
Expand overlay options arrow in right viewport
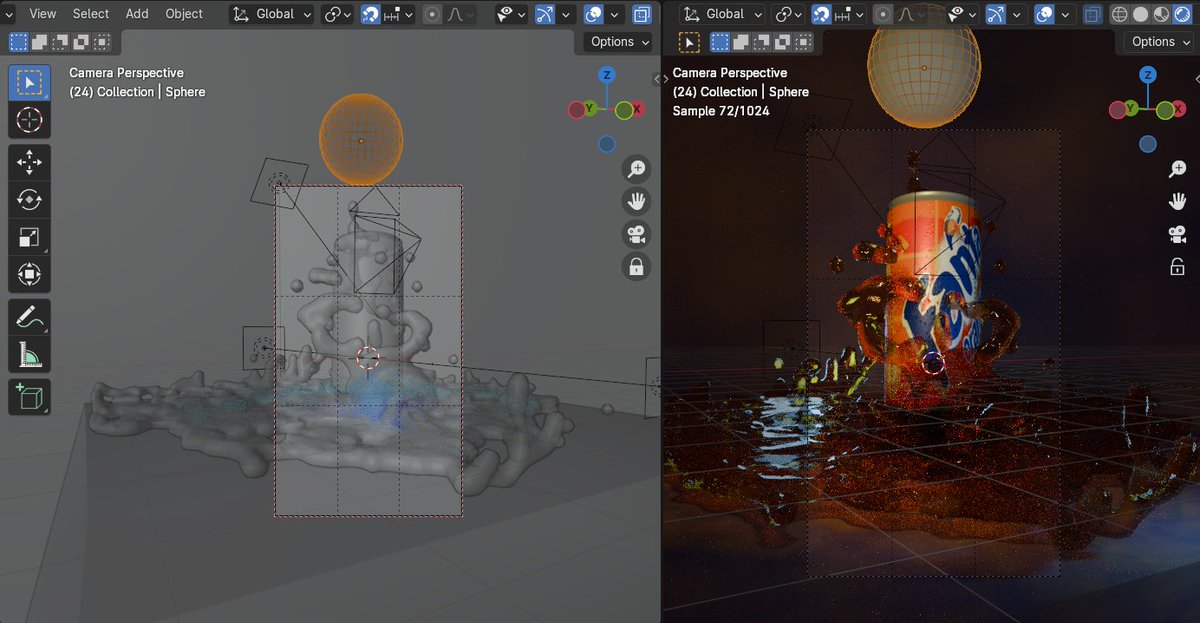pyautogui.click(x=1066, y=14)
